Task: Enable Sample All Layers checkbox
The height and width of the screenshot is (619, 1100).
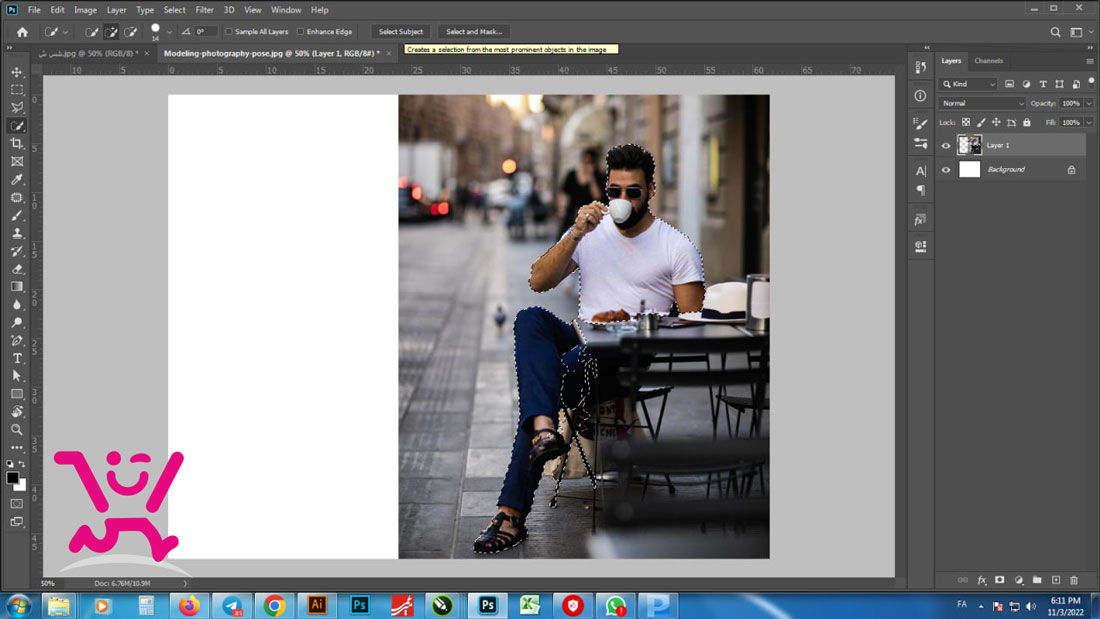Action: (x=229, y=32)
